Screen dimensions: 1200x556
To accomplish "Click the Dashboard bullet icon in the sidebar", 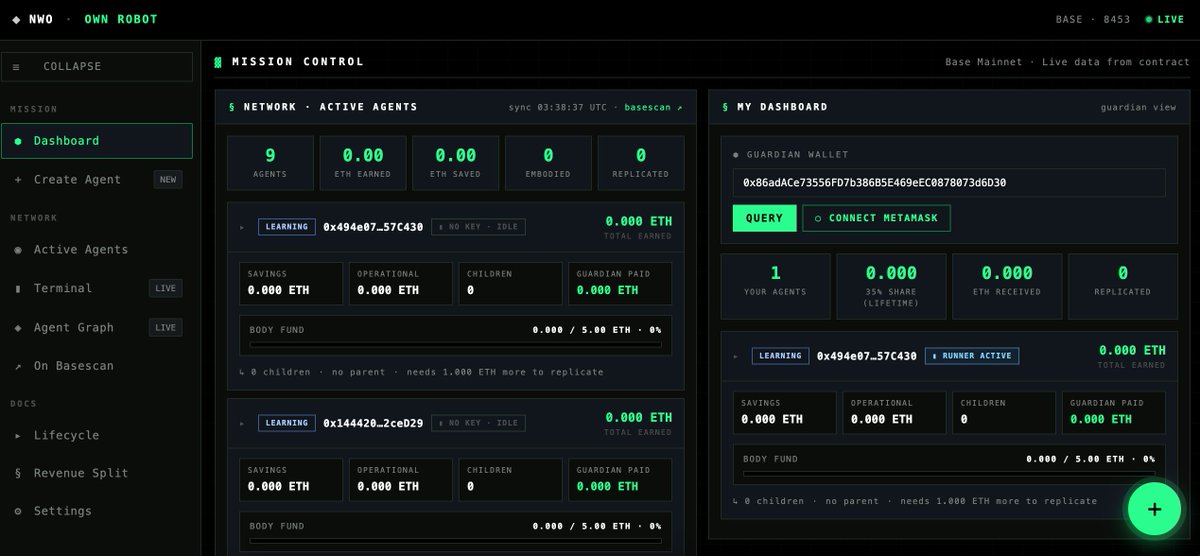I will click(x=17, y=141).
